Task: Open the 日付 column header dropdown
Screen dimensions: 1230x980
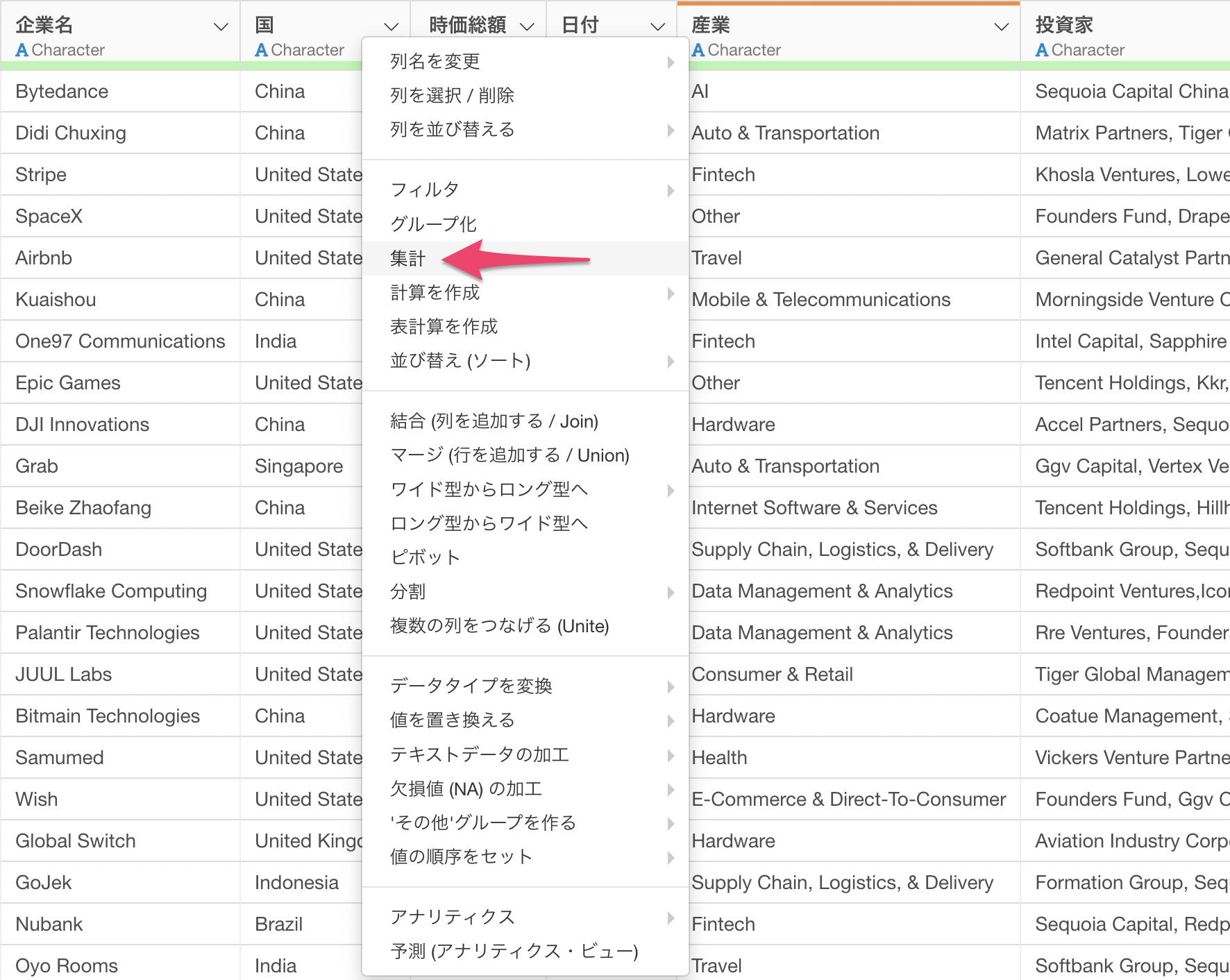Action: [x=657, y=27]
